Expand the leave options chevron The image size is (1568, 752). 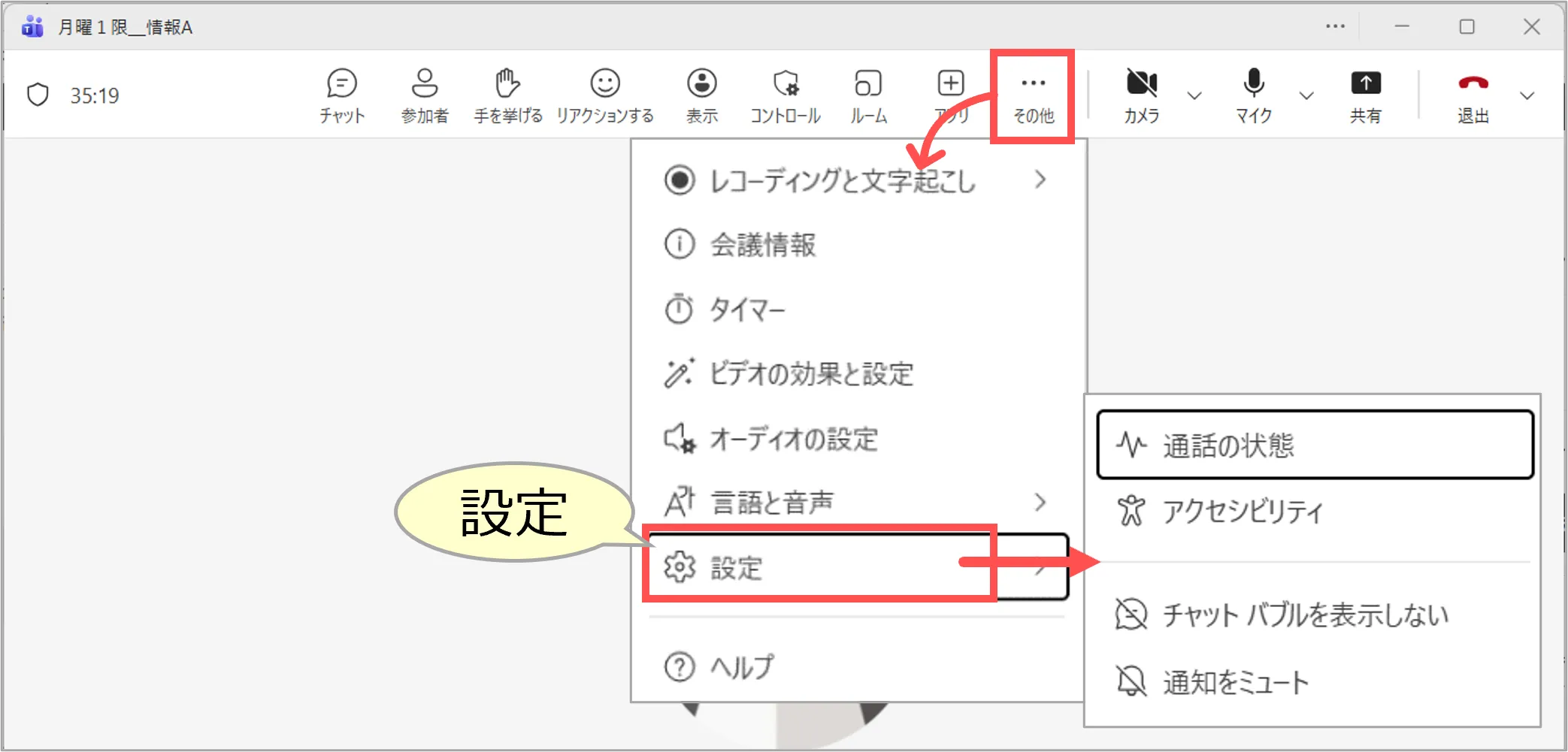(1527, 96)
